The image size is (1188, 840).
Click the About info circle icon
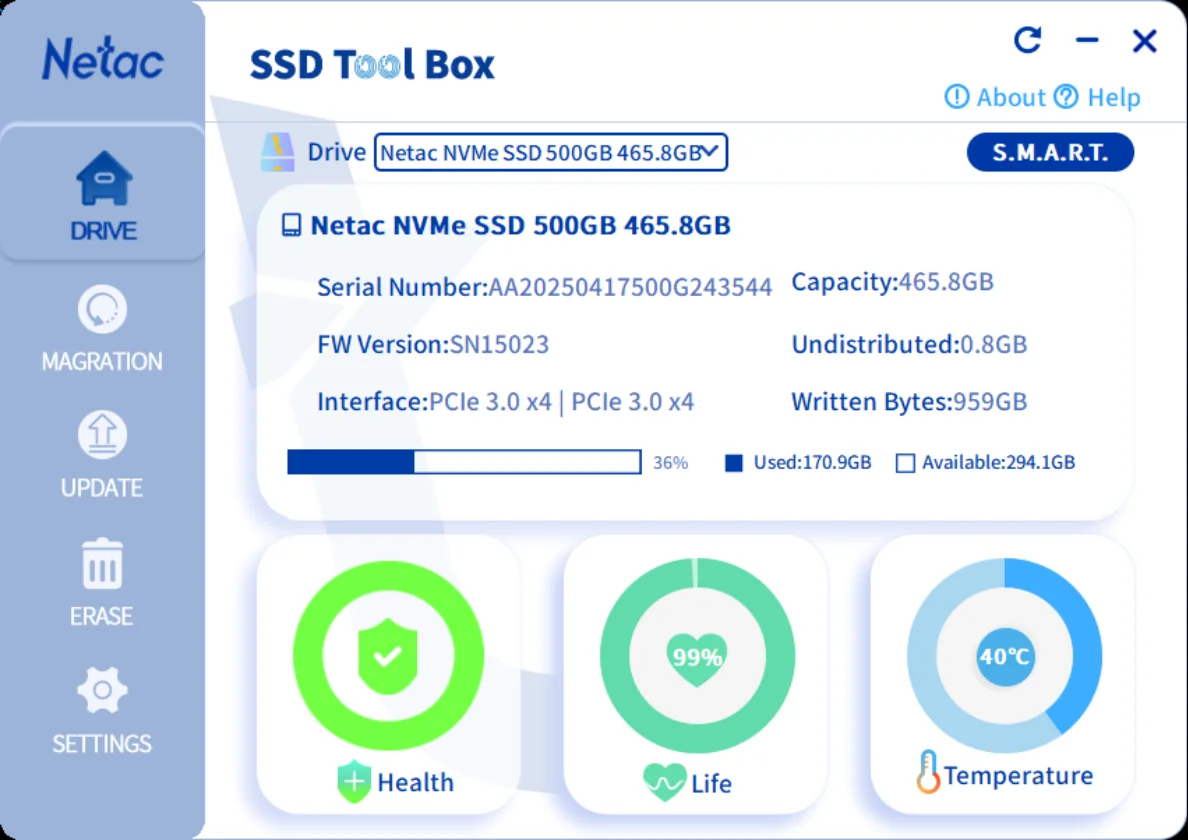957,96
